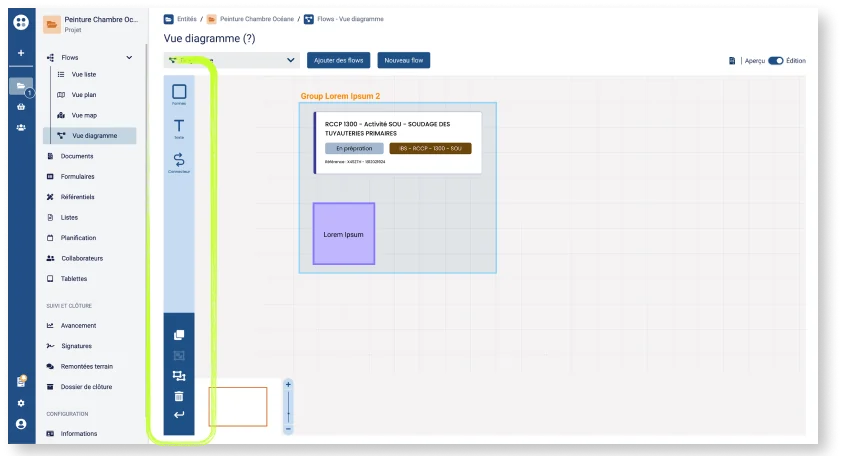The width and height of the screenshot is (842, 456).
Task: Click the trash delete icon
Action: coord(179,396)
